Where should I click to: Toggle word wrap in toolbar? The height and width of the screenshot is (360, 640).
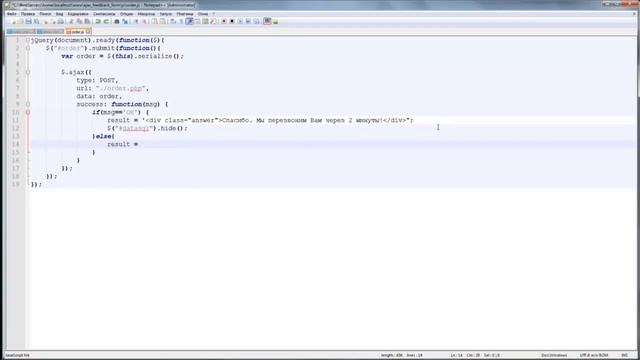[173, 21]
